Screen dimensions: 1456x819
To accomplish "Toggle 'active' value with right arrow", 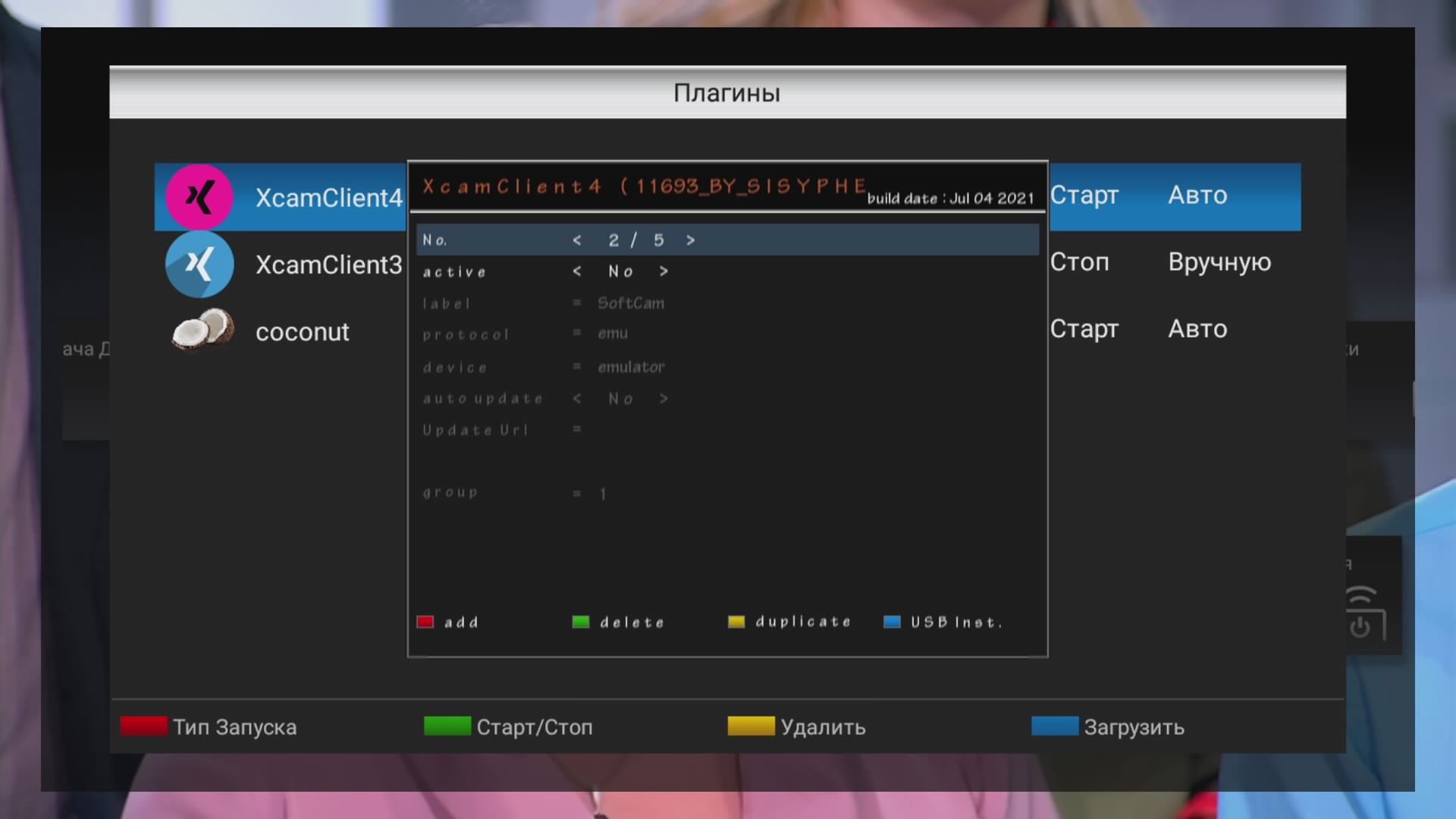I will coord(664,271).
